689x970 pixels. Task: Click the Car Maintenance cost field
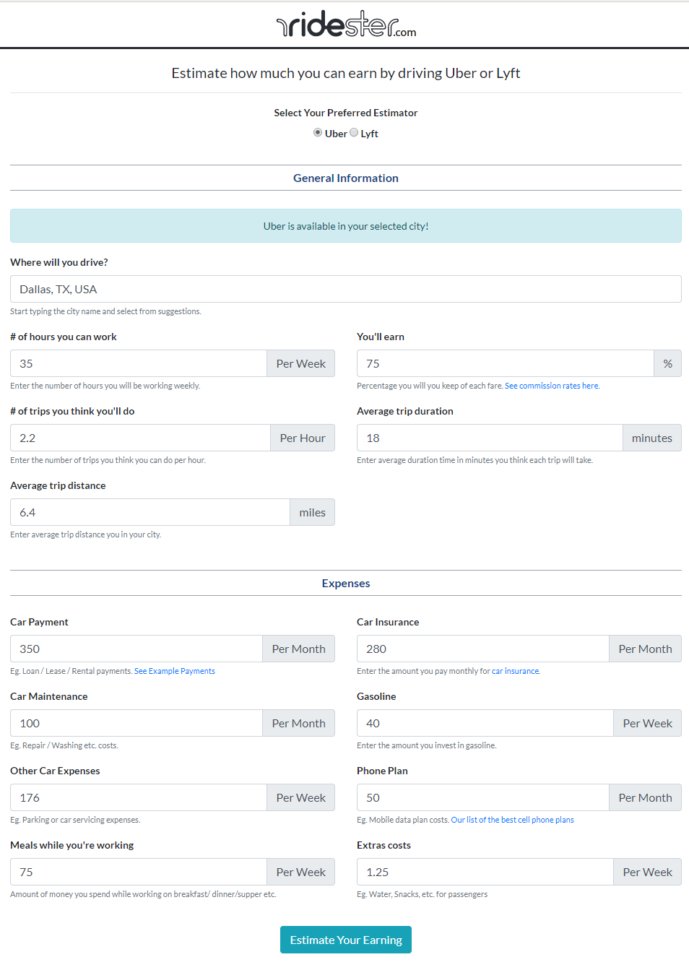point(137,722)
